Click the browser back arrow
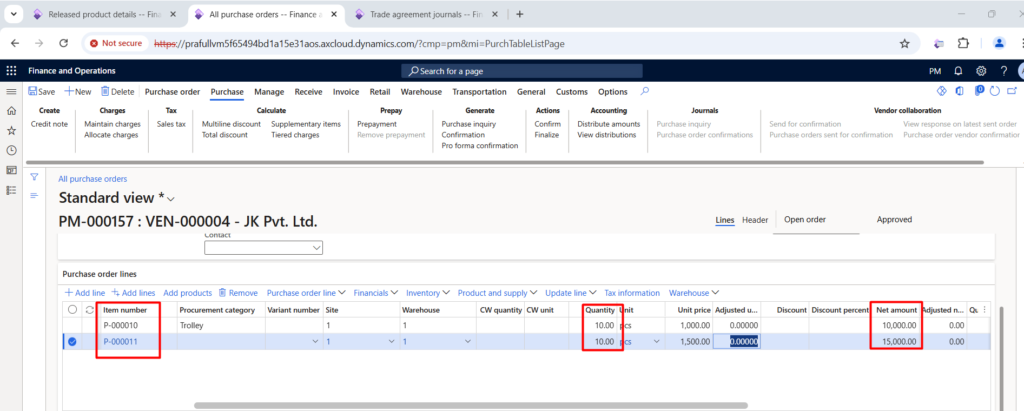Viewport: 1024px width, 411px height. [15, 43]
